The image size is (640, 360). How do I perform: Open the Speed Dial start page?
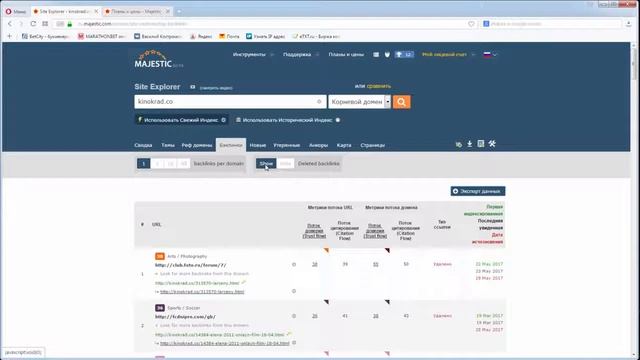click(45, 24)
